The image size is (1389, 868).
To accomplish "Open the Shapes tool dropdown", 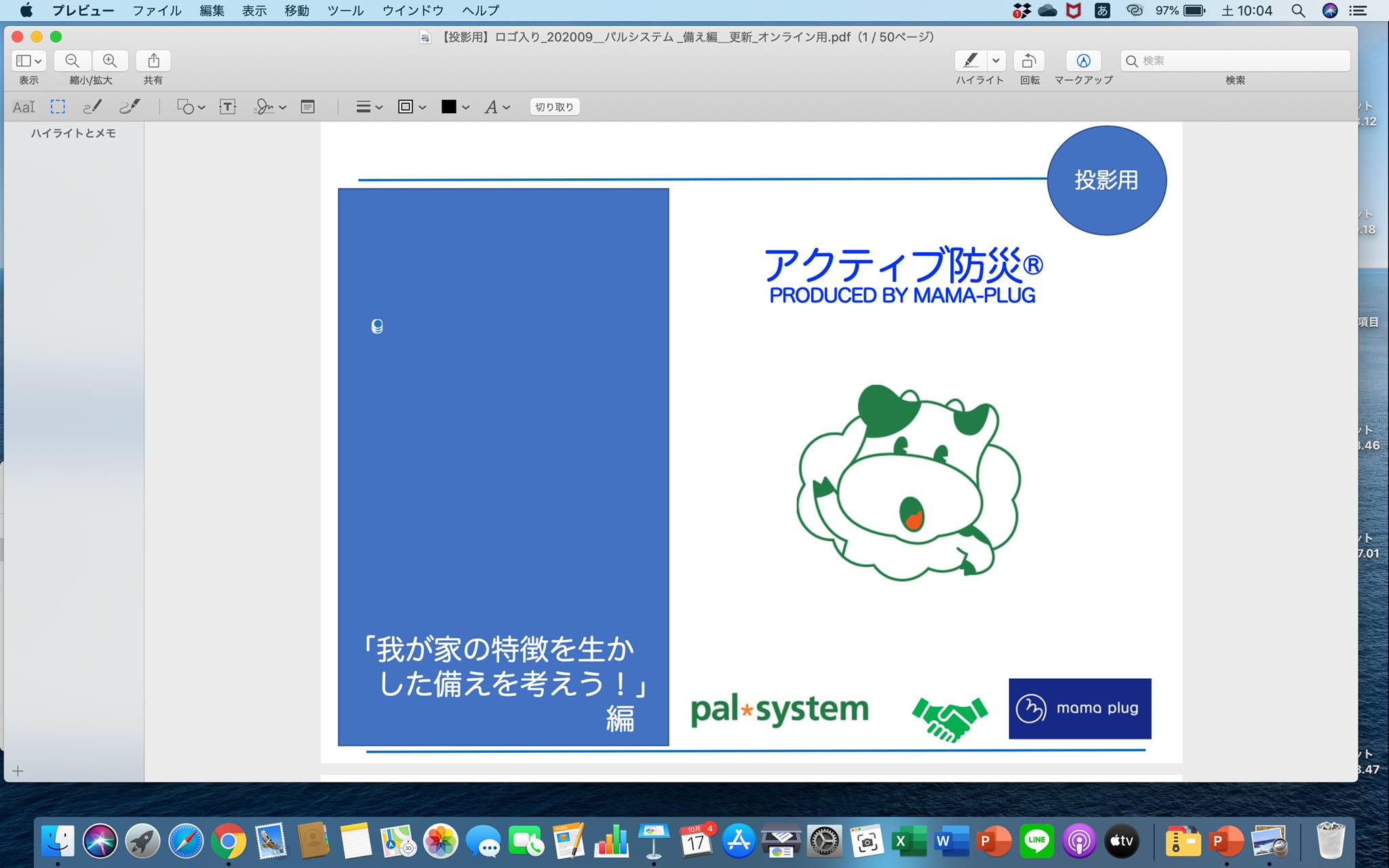I will coord(191,107).
